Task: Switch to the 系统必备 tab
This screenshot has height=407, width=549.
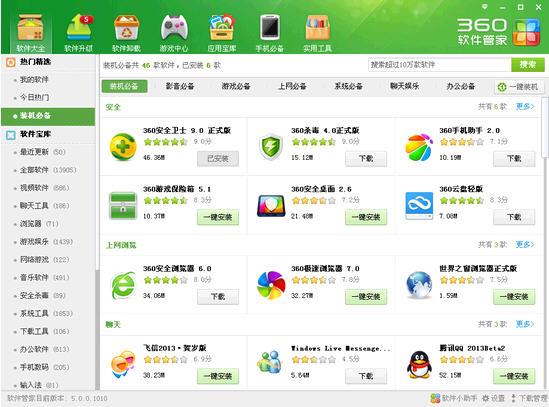Action: tap(348, 86)
